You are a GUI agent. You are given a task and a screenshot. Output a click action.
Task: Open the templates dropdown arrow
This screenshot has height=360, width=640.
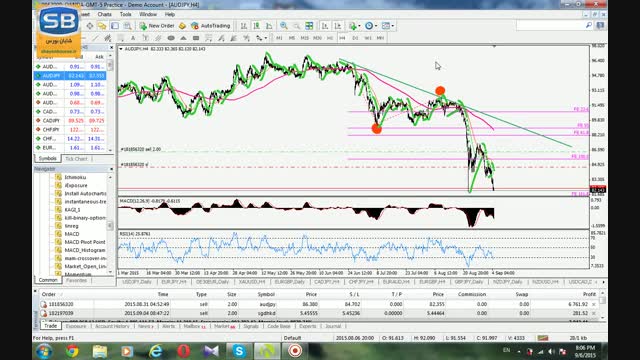point(393,26)
